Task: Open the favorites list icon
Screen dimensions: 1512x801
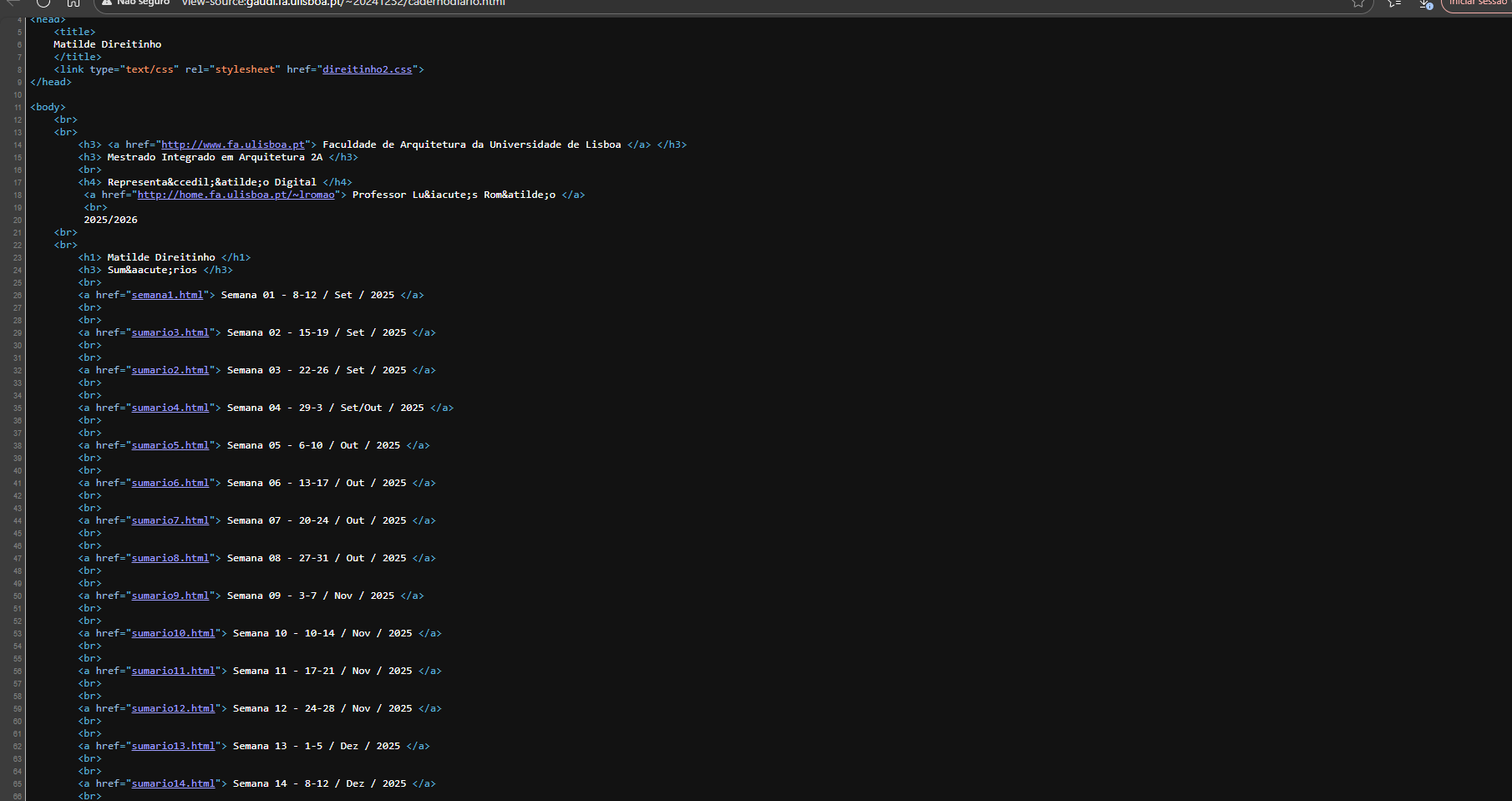Action: tap(1393, 3)
